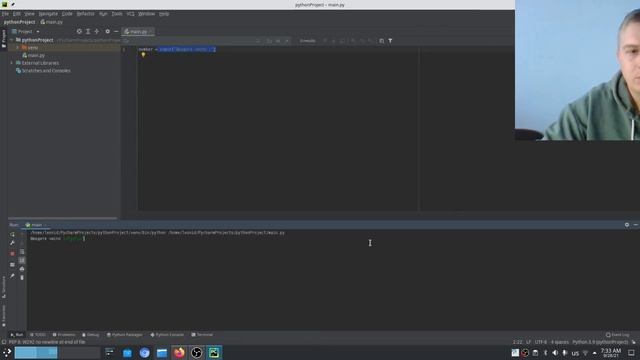Toggle tool window bars icon in status corner
This screenshot has width=640, height=360.
tap(4, 342)
